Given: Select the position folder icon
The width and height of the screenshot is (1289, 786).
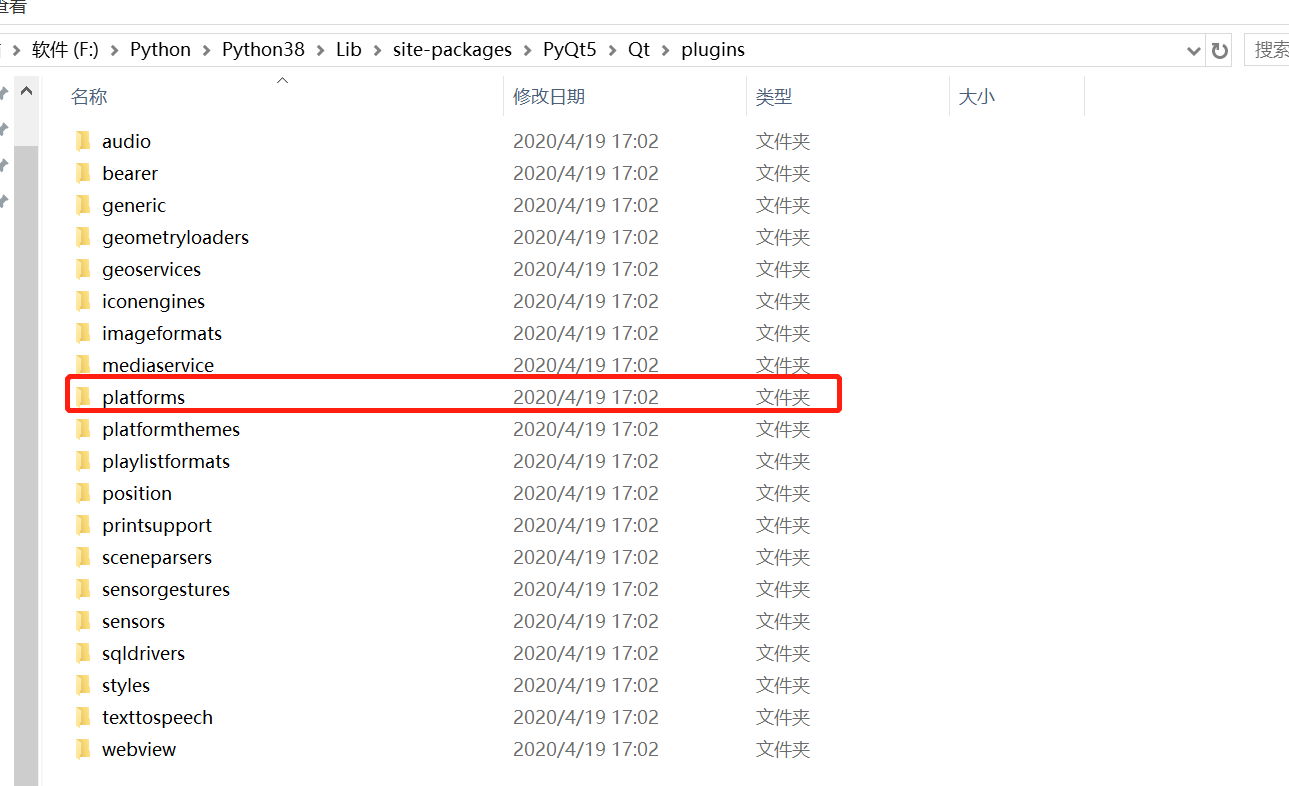Looking at the screenshot, I should [83, 493].
